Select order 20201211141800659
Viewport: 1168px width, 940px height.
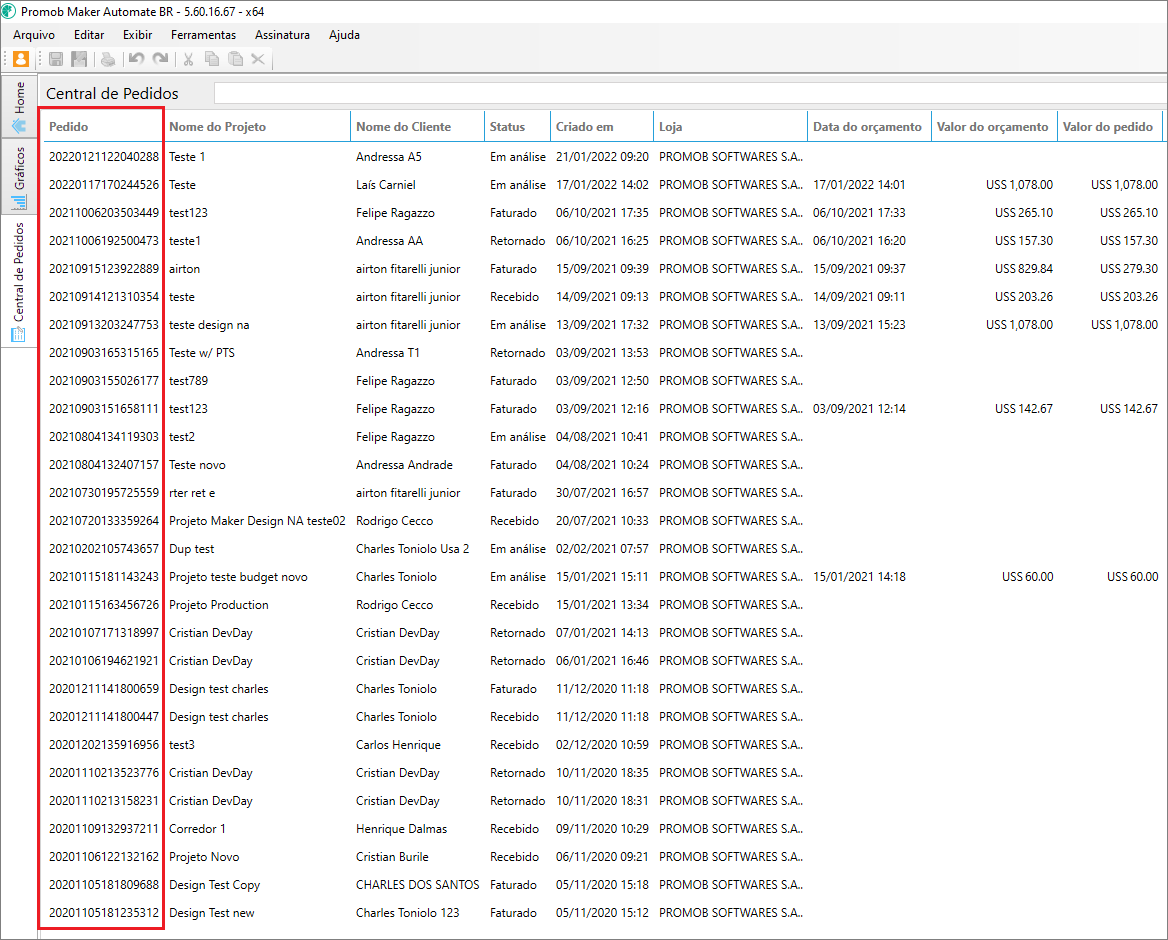click(104, 689)
